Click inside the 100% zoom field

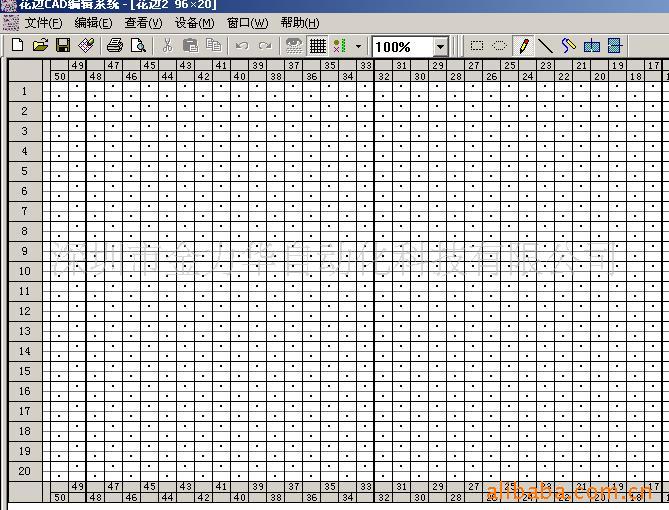coord(403,47)
